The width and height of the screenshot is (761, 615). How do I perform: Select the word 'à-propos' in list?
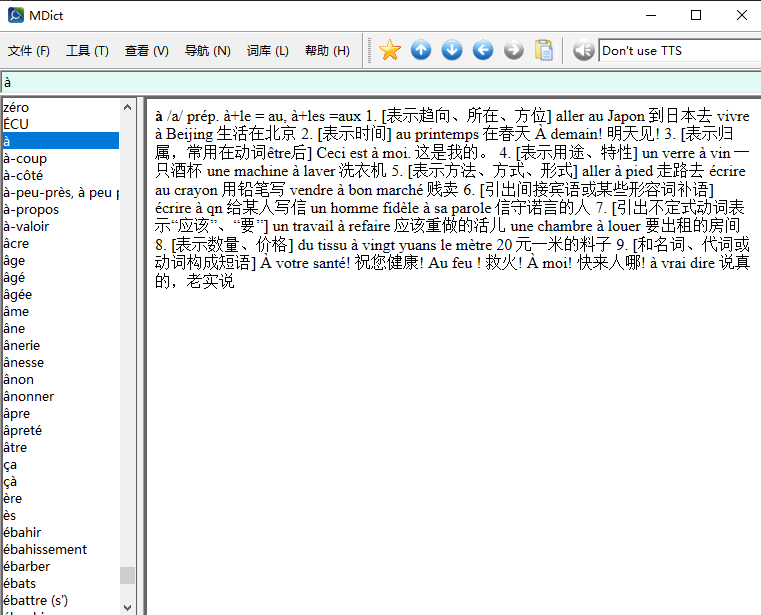click(x=31, y=210)
